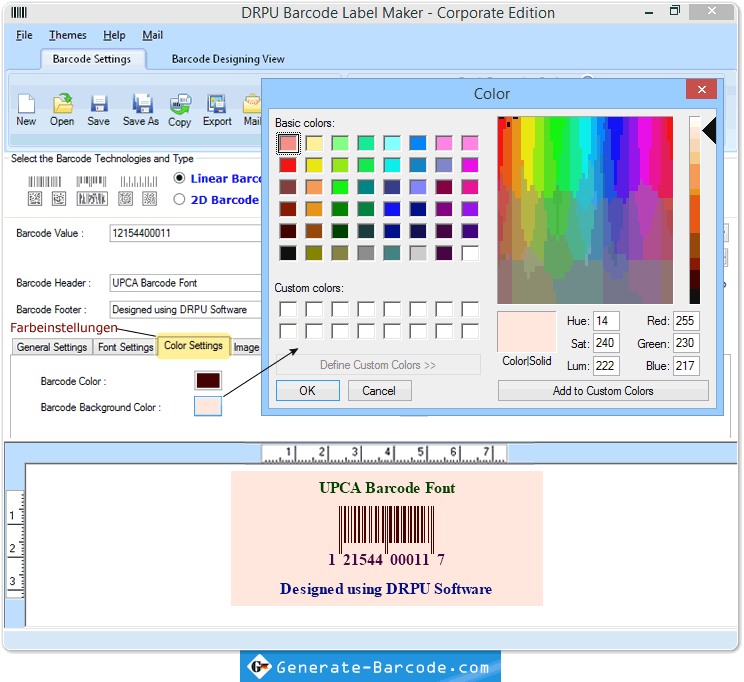The width and height of the screenshot is (744, 682).
Task: Click the first linear barcode sample icon
Action: (x=45, y=181)
